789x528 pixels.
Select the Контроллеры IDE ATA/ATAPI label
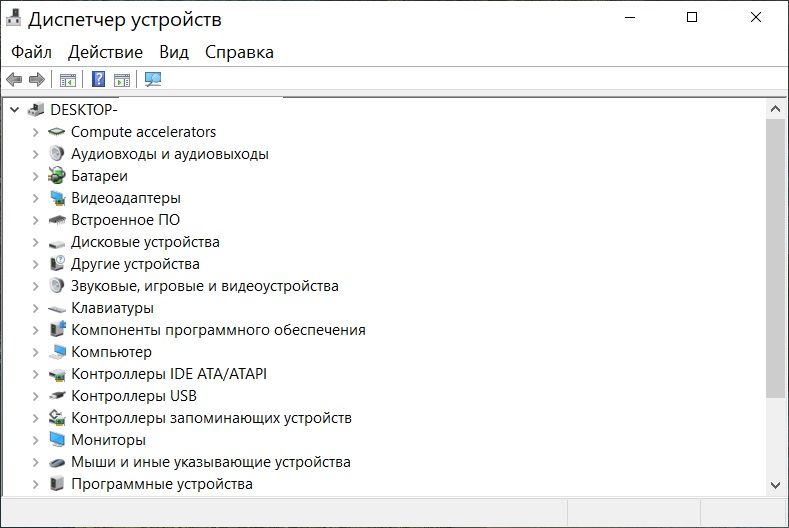[169, 374]
